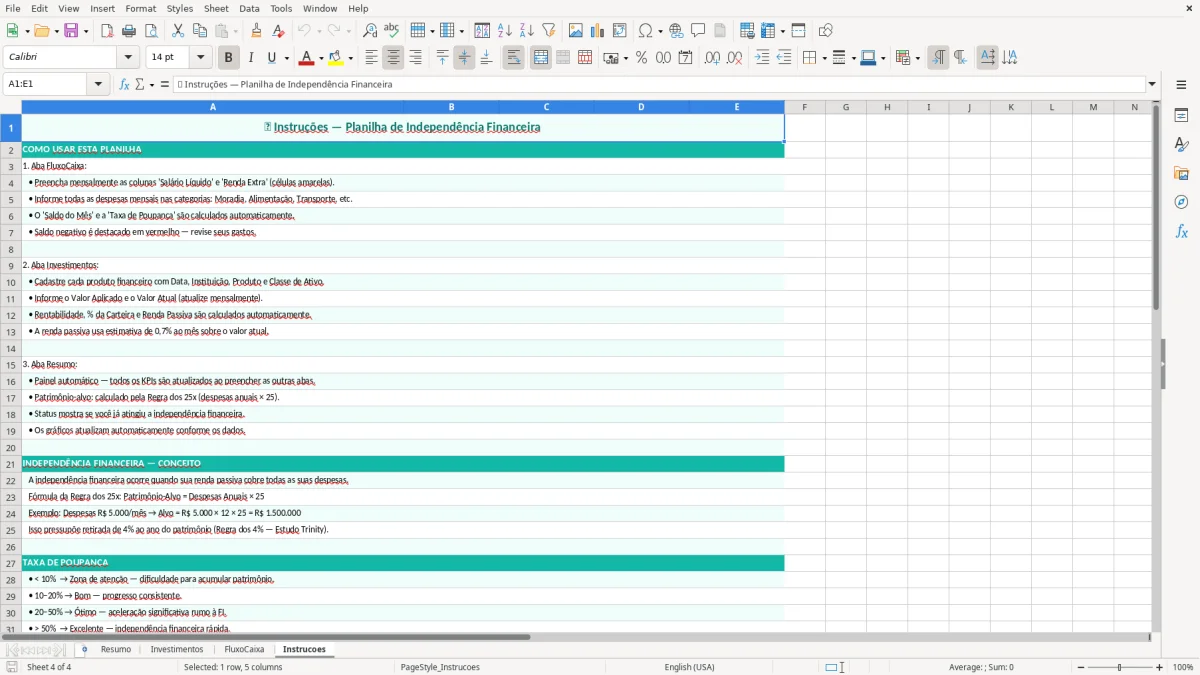This screenshot has width=1200, height=675.
Task: Open the Data menu
Action: tap(249, 8)
